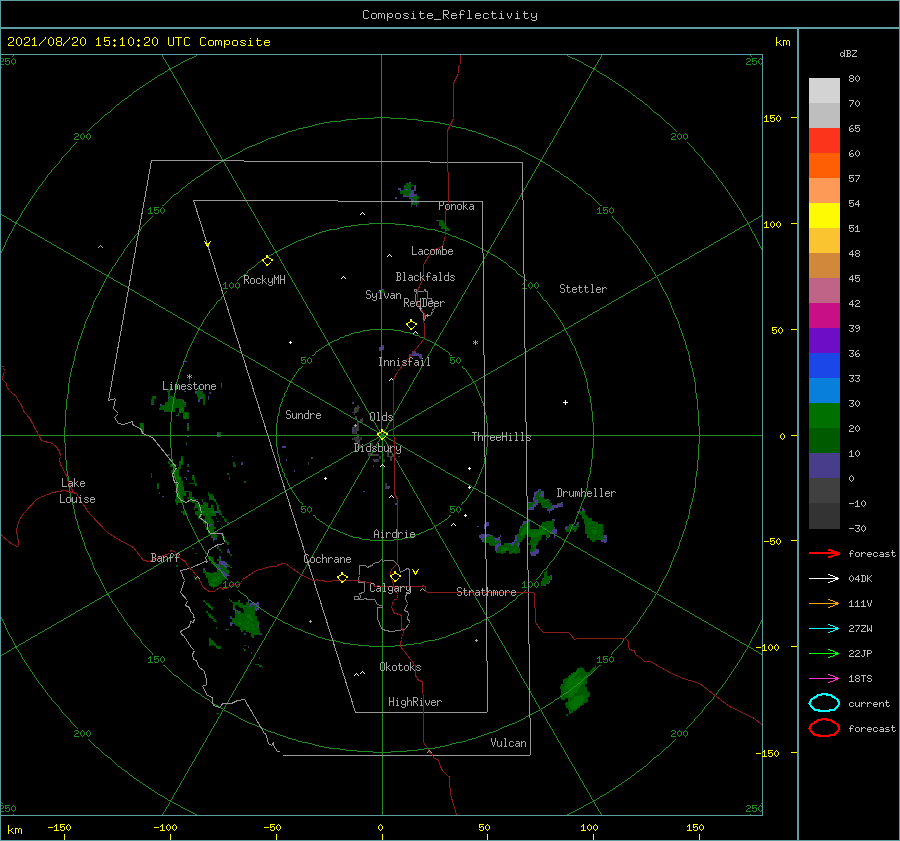The image size is (900, 841).
Task: Click the RockyMH label
Action: click(x=264, y=280)
